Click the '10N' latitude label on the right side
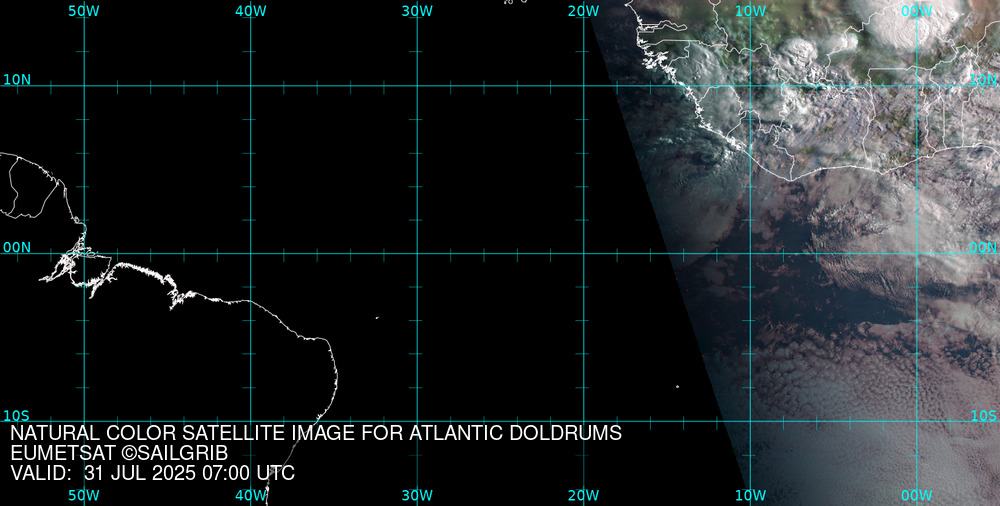The height and width of the screenshot is (506, 1000). coord(983,80)
